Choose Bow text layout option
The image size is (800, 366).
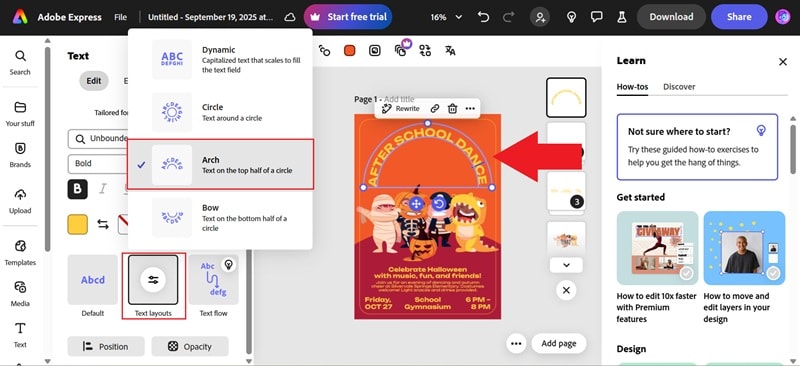(x=220, y=217)
